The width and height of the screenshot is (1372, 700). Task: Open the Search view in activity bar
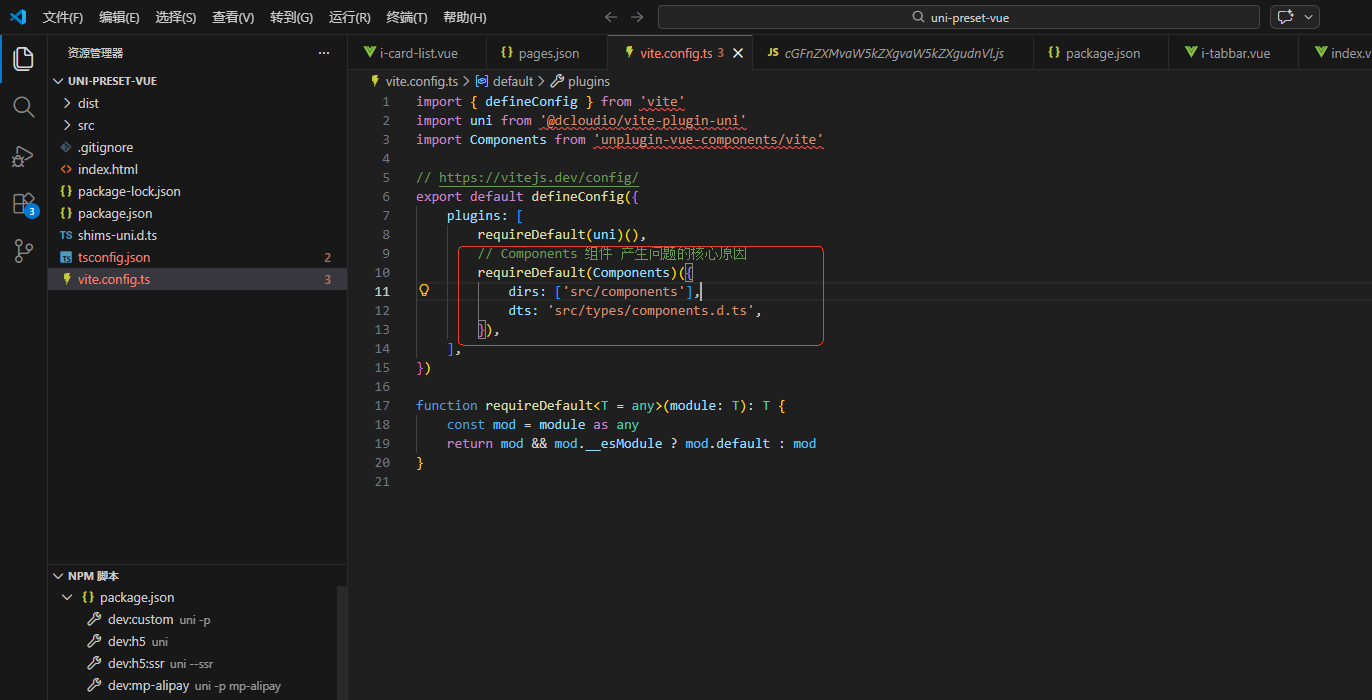[x=23, y=107]
